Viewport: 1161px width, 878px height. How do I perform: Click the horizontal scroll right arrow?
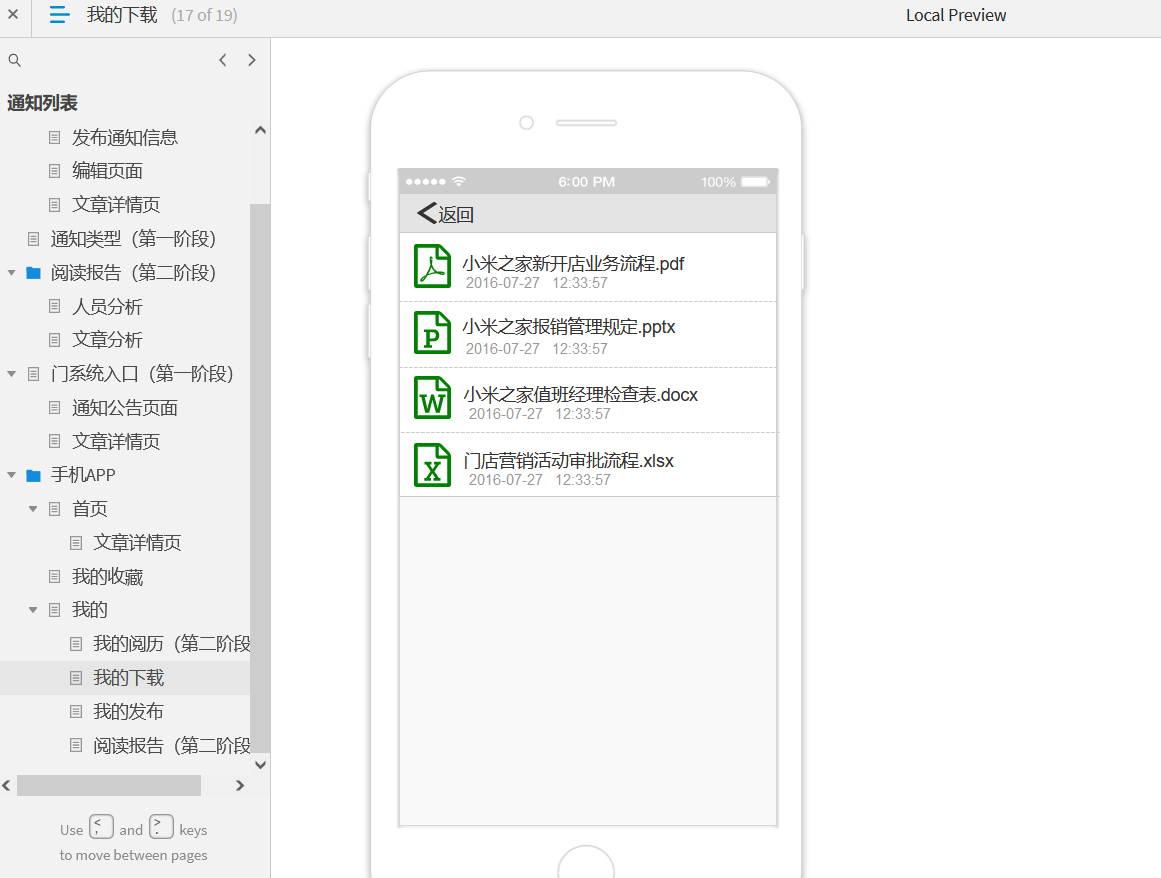[x=239, y=785]
